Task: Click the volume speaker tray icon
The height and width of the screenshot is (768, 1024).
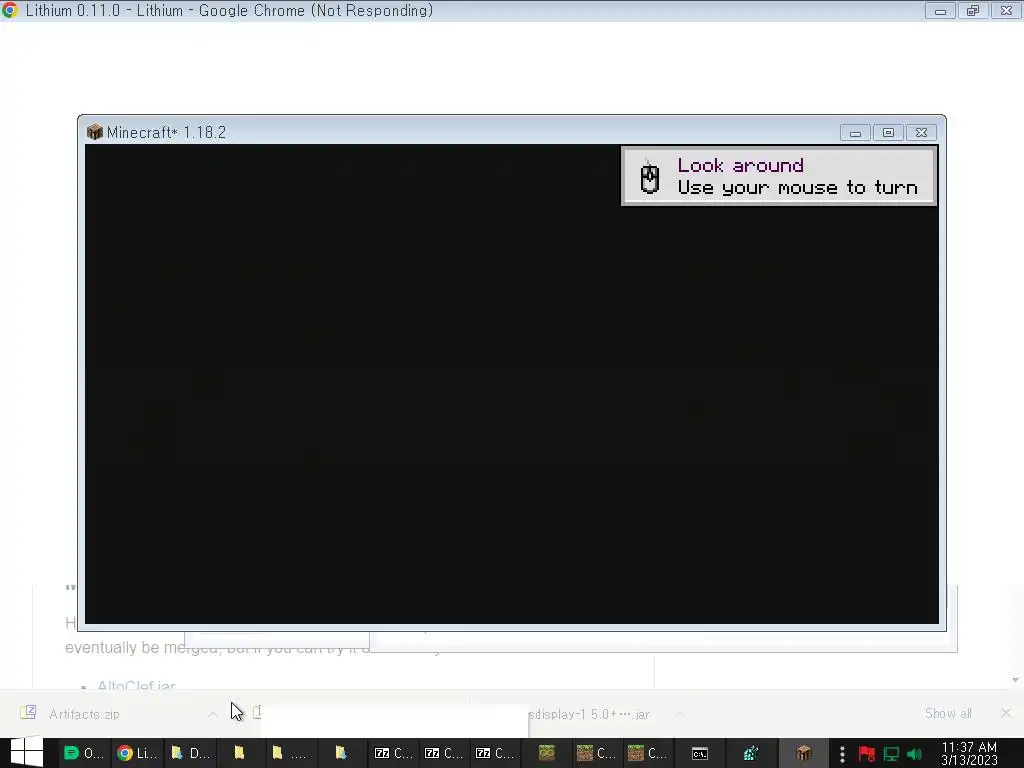Action: [x=914, y=754]
